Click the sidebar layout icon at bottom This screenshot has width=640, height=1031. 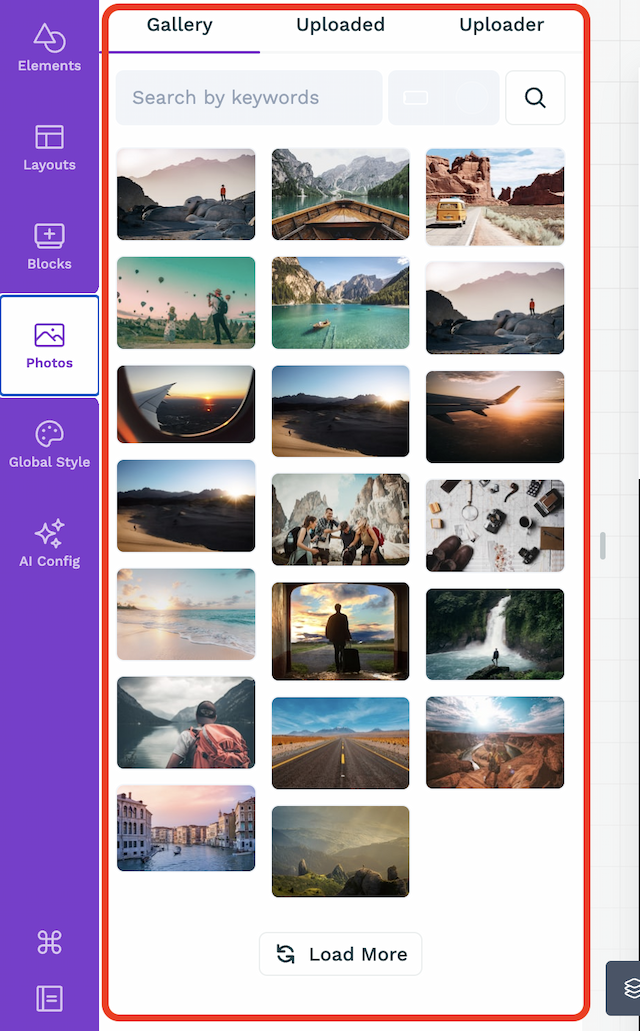[49, 999]
